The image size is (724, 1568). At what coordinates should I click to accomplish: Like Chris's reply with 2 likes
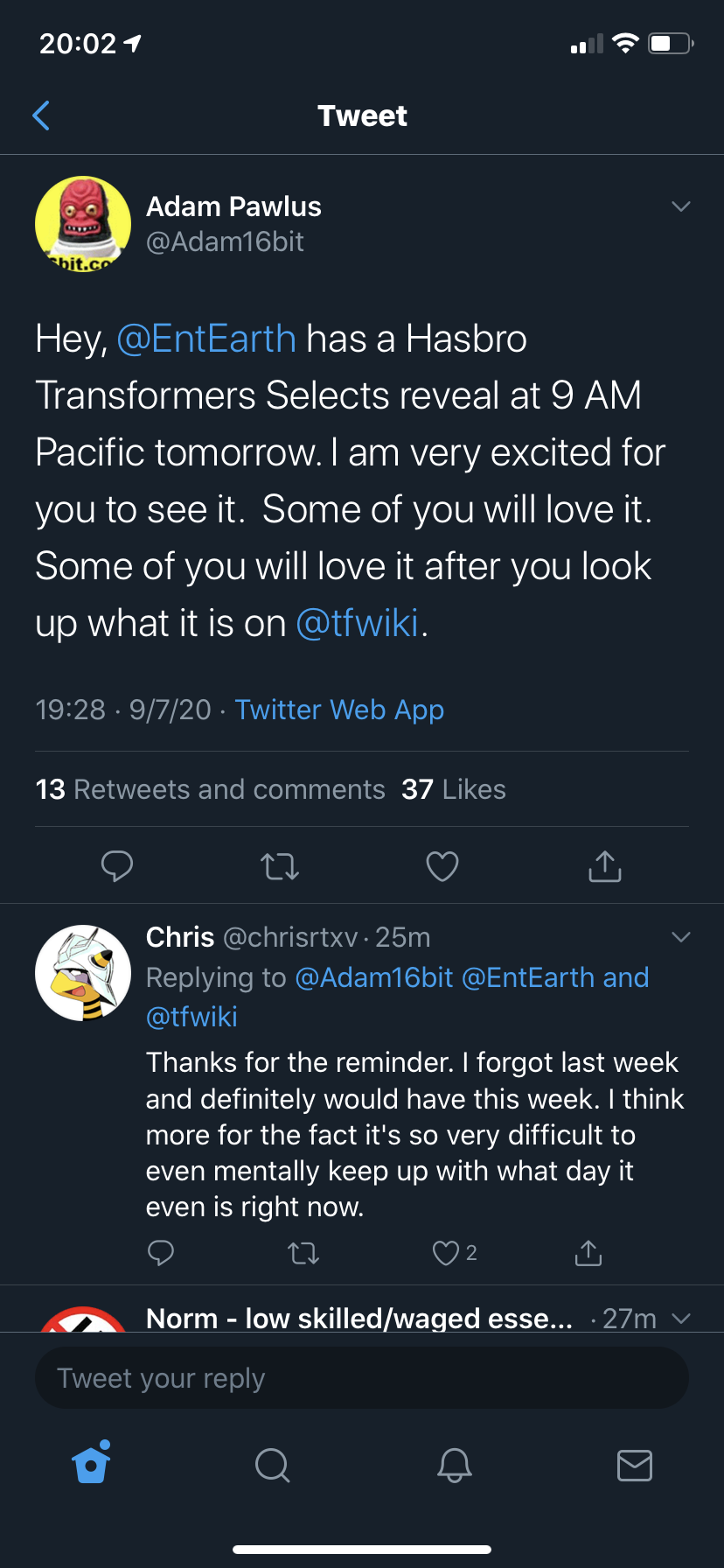pyautogui.click(x=447, y=1253)
